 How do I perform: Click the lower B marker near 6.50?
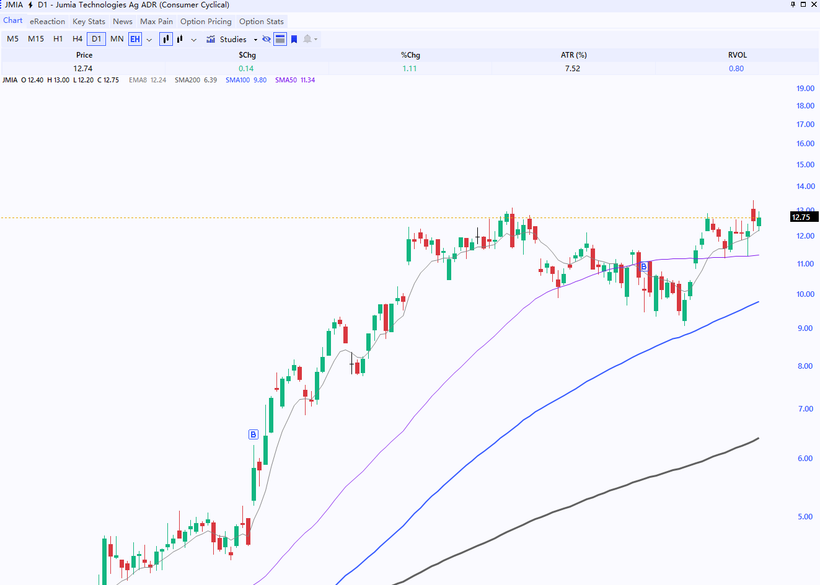253,434
